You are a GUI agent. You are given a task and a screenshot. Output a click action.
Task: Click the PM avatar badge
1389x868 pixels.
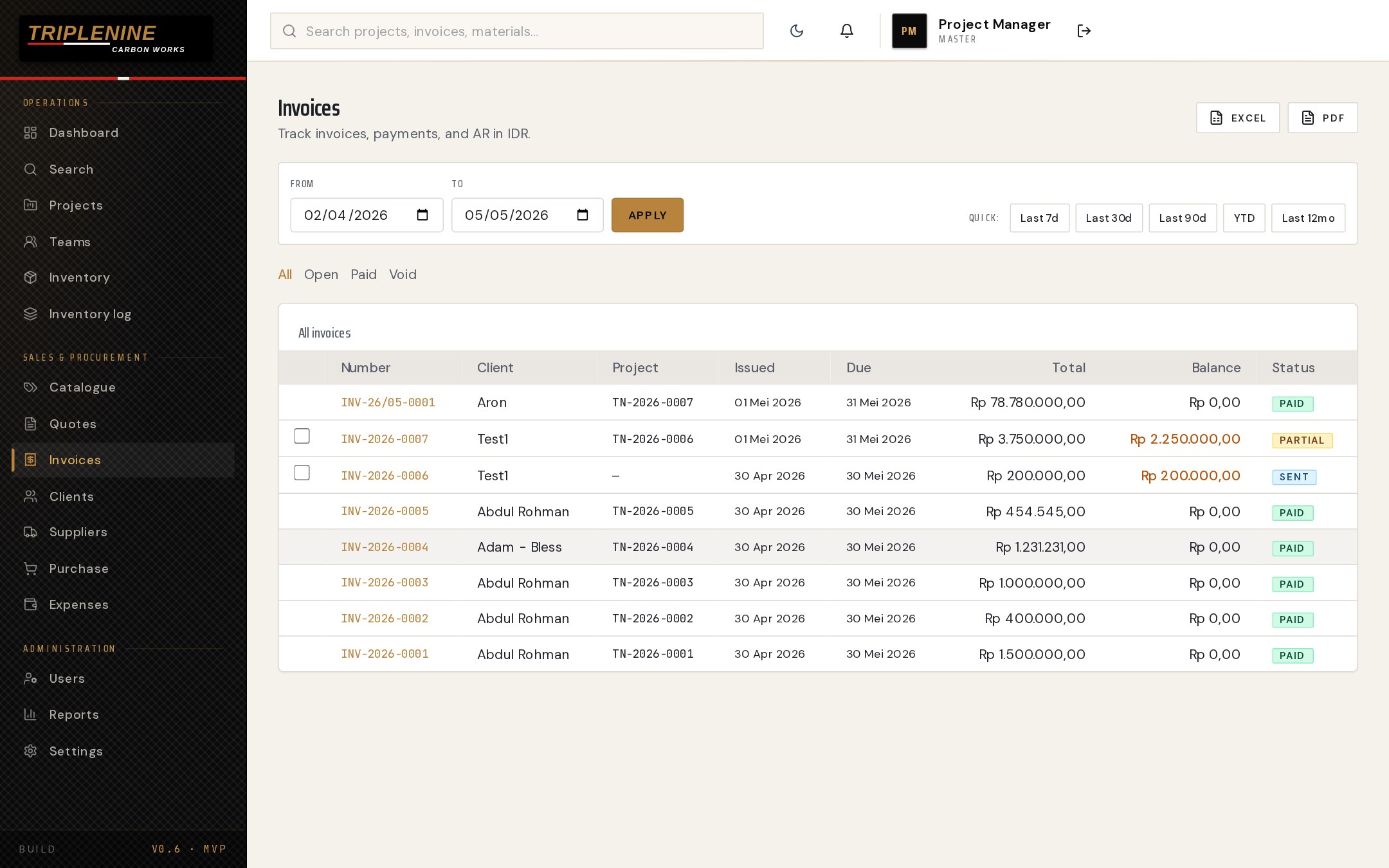pos(909,31)
